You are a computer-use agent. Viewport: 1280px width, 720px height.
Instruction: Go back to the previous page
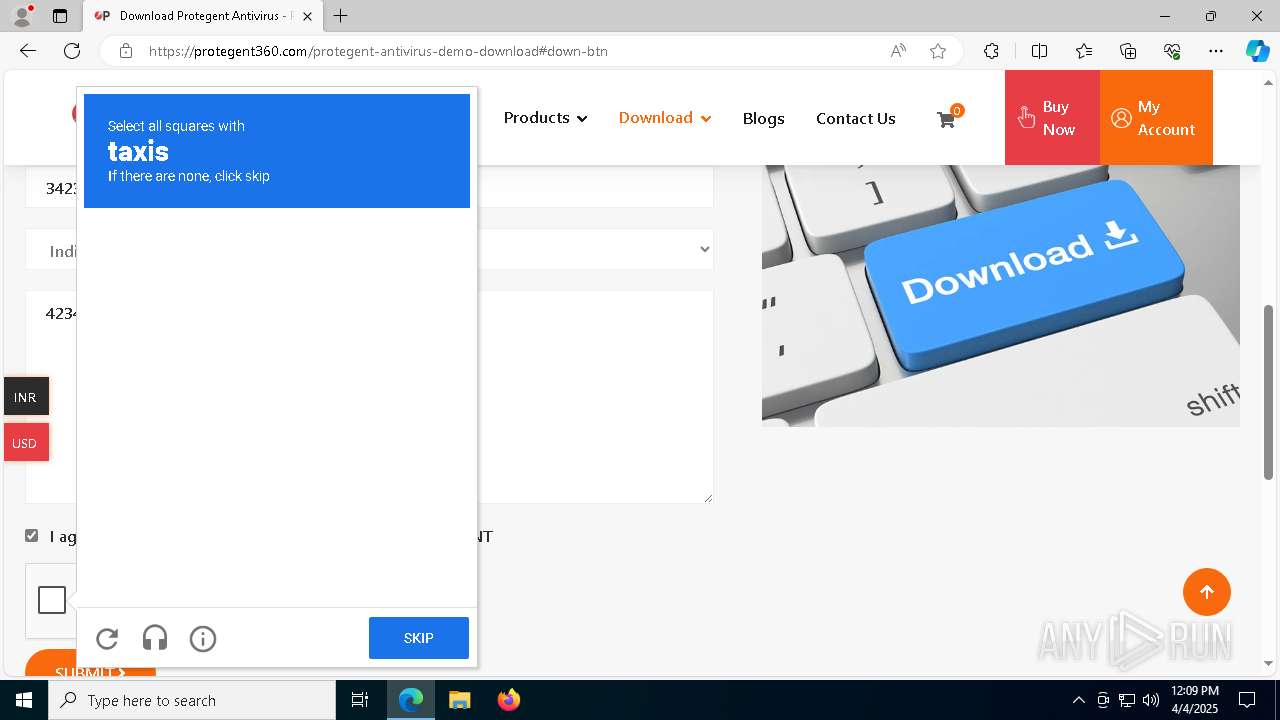point(28,51)
